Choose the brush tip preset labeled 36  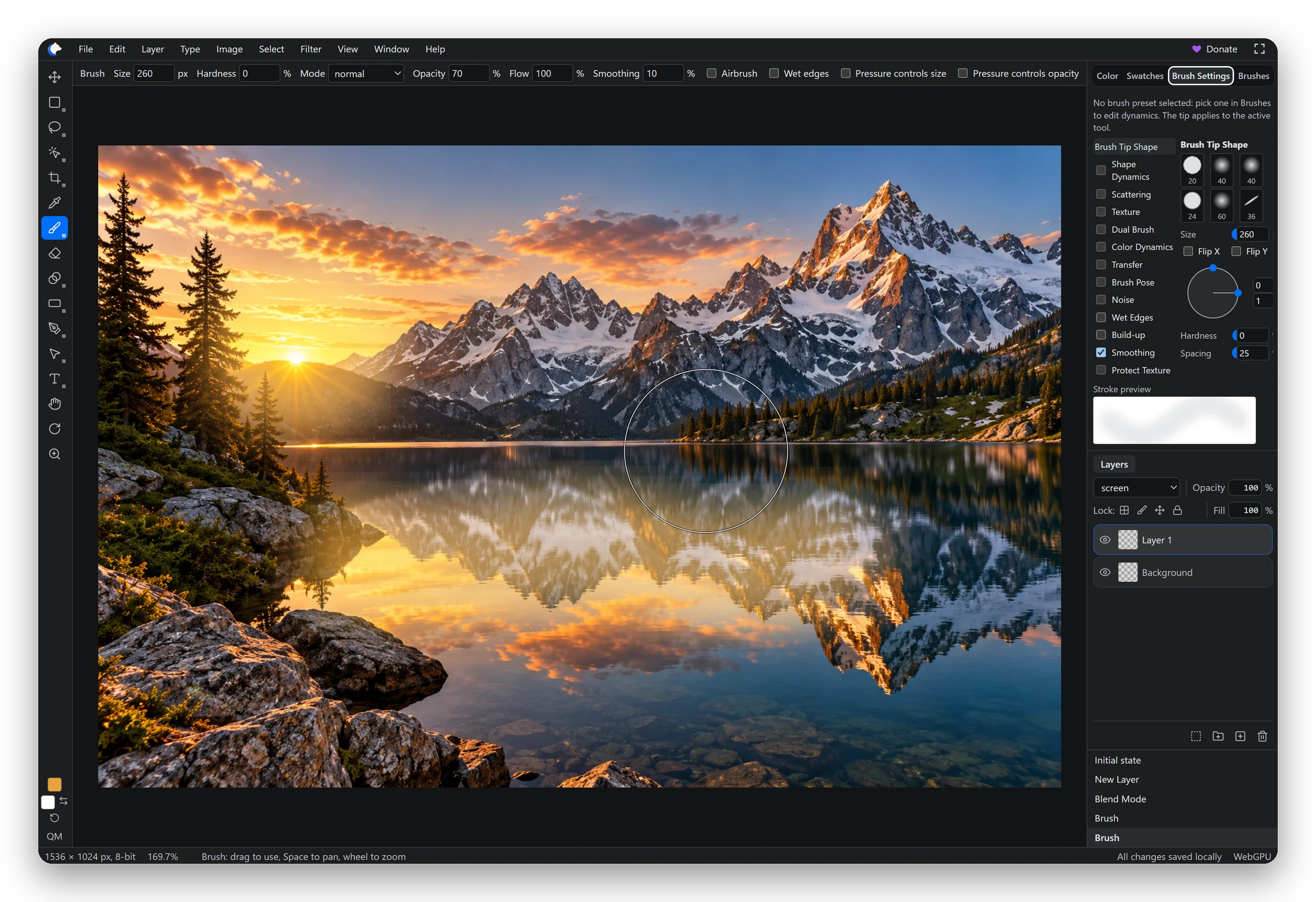tap(1251, 205)
